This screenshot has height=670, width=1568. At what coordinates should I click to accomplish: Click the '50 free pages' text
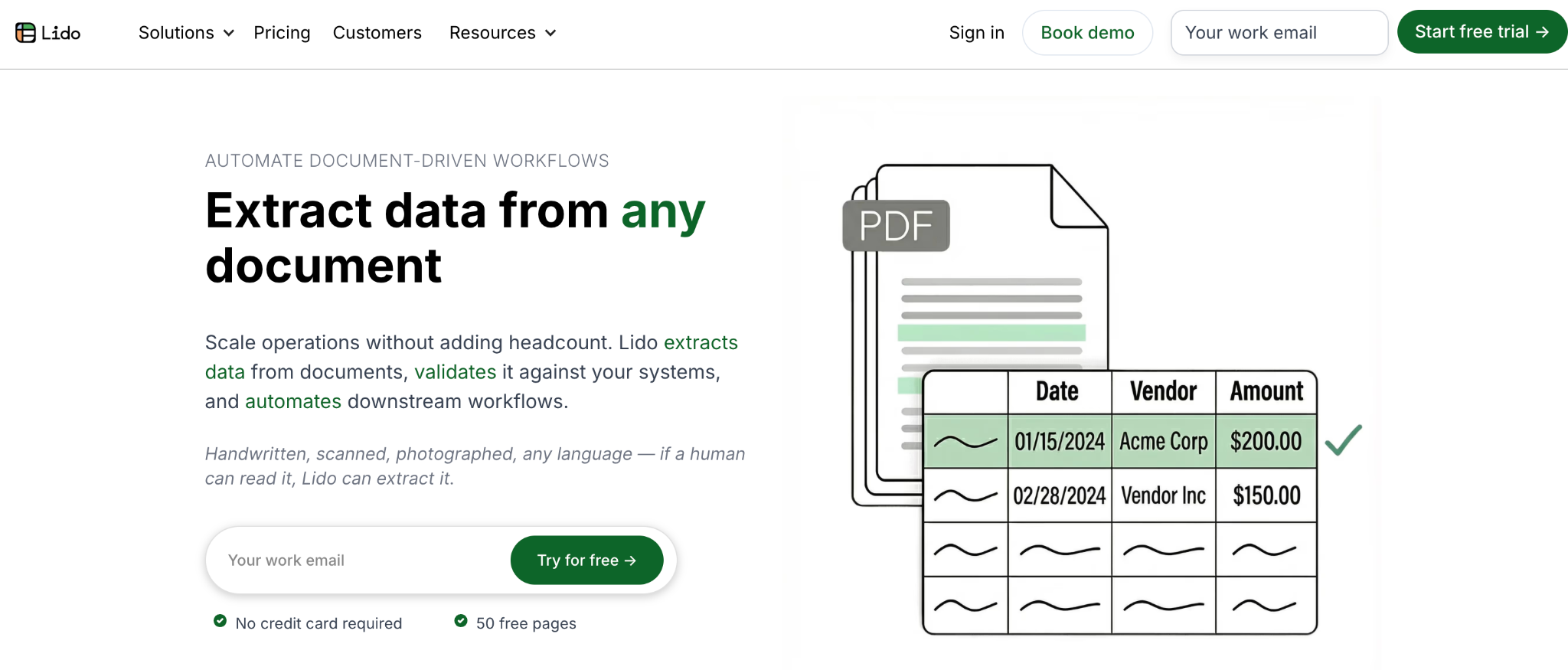(x=526, y=623)
